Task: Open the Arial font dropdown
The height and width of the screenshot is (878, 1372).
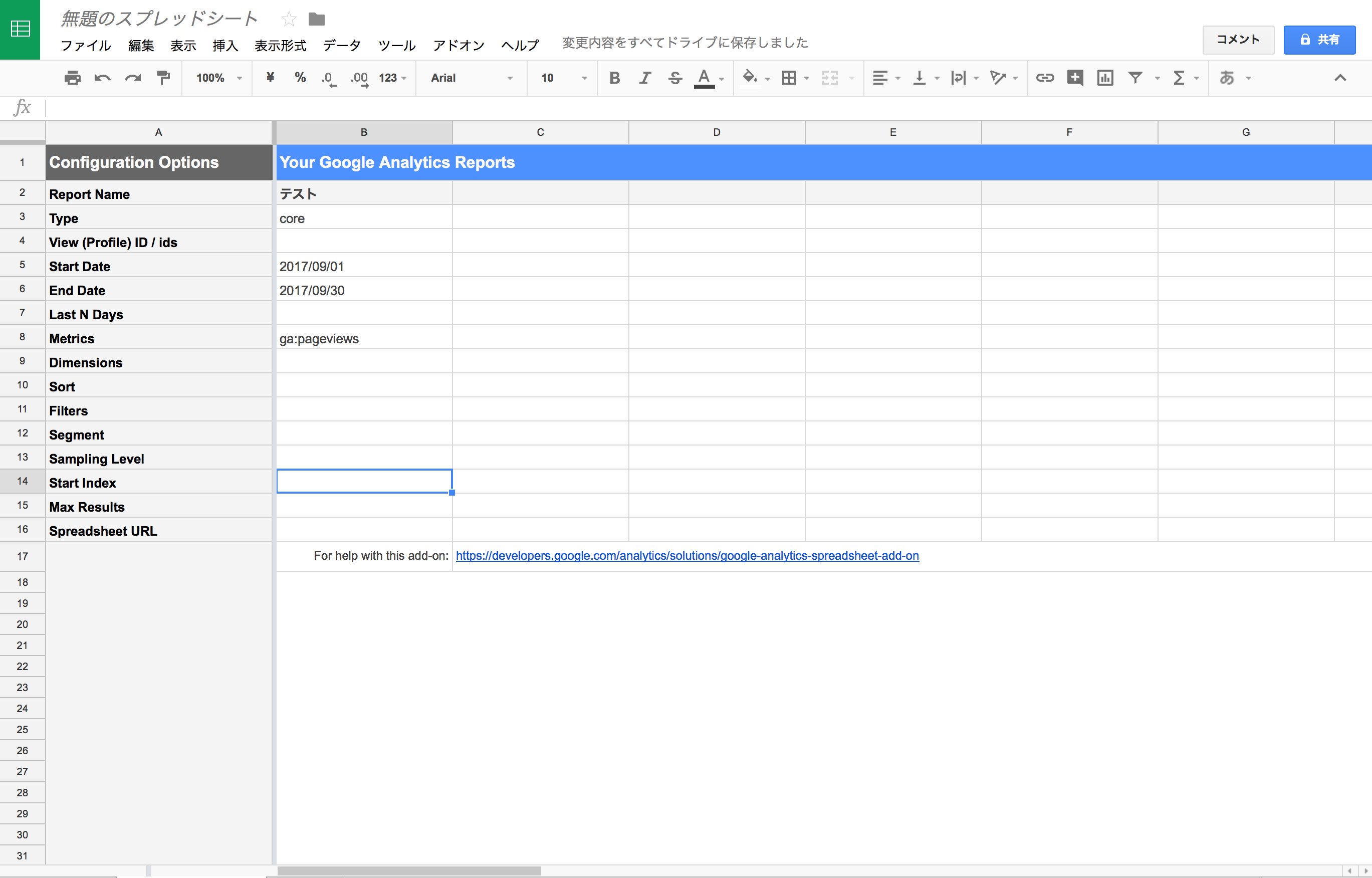Action: coord(472,78)
